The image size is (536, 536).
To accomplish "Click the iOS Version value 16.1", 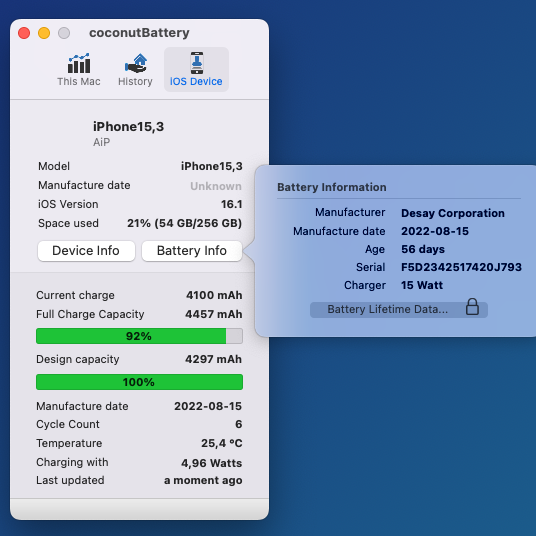I will (x=231, y=204).
